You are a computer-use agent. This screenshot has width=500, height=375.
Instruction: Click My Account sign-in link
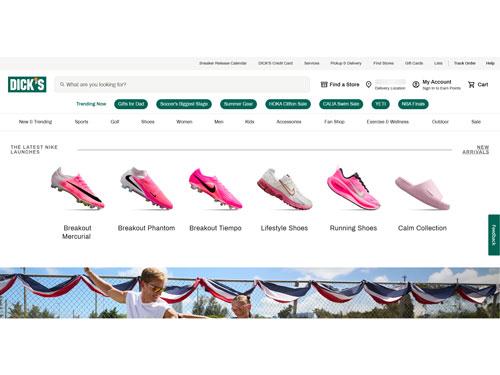coord(441,85)
